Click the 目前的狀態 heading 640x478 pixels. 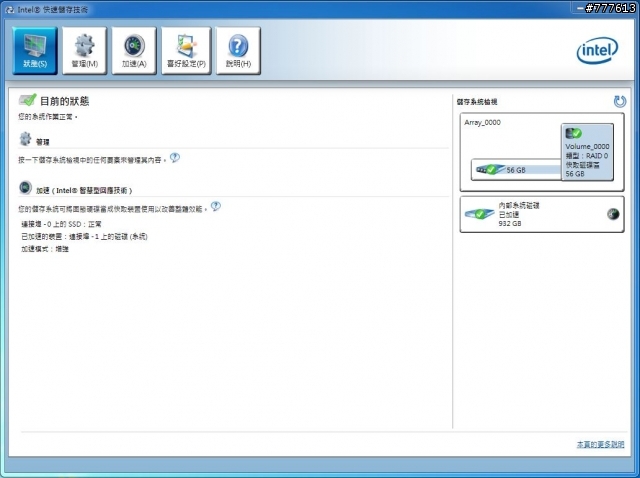[x=64, y=101]
